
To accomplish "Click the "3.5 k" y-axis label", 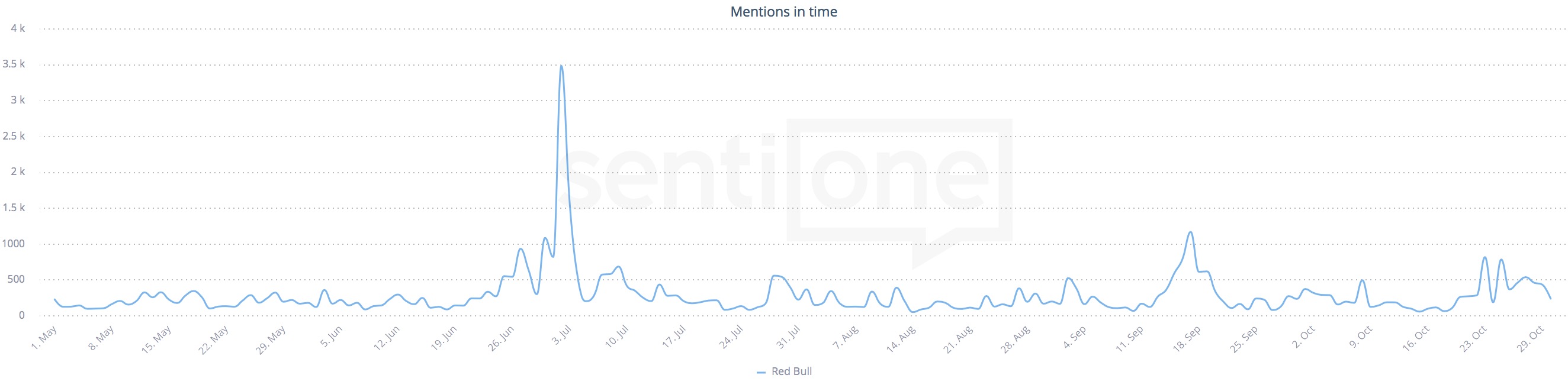I will coord(14,64).
